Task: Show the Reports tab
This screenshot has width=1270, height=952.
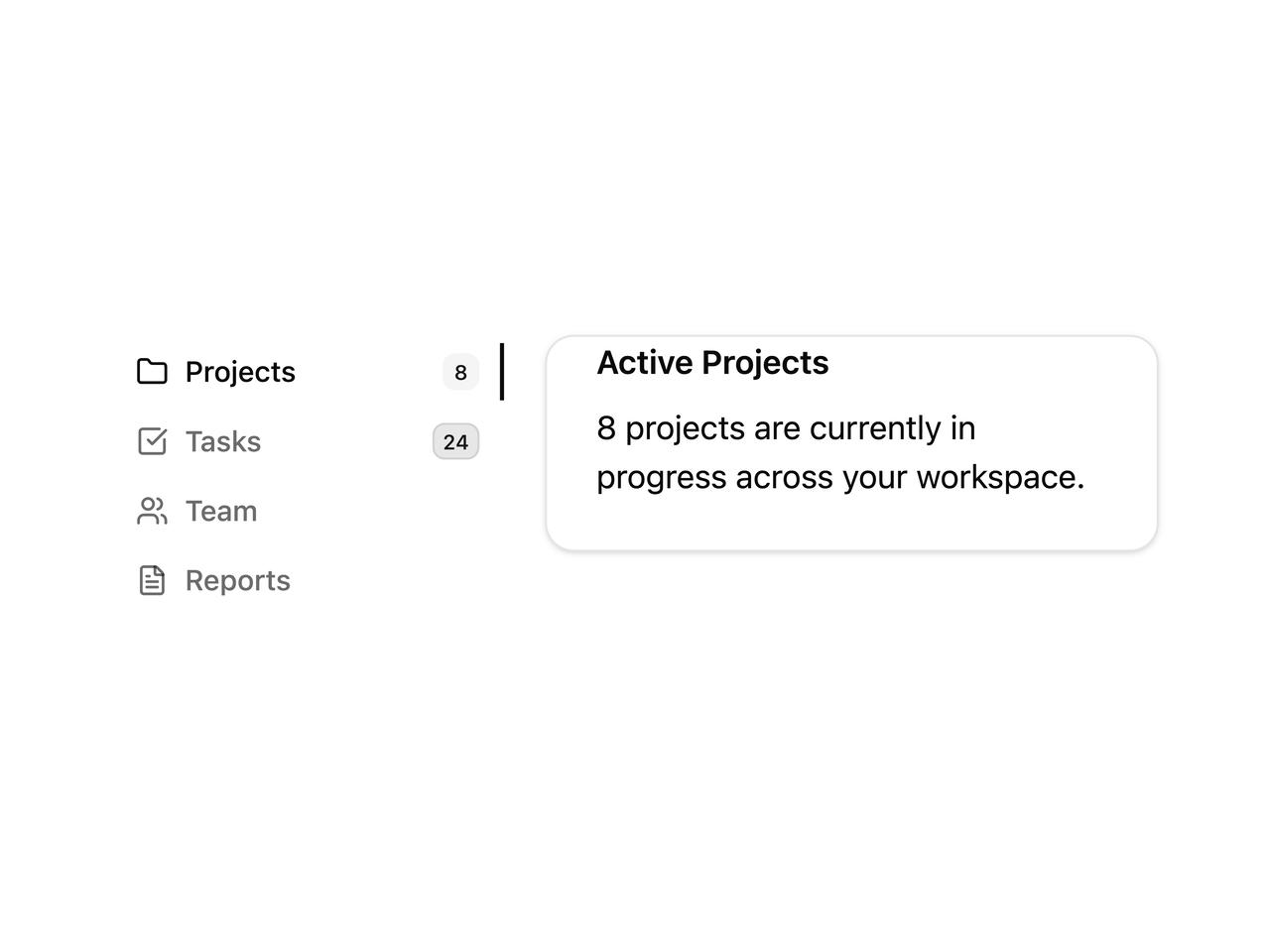Action: pyautogui.click(x=309, y=580)
